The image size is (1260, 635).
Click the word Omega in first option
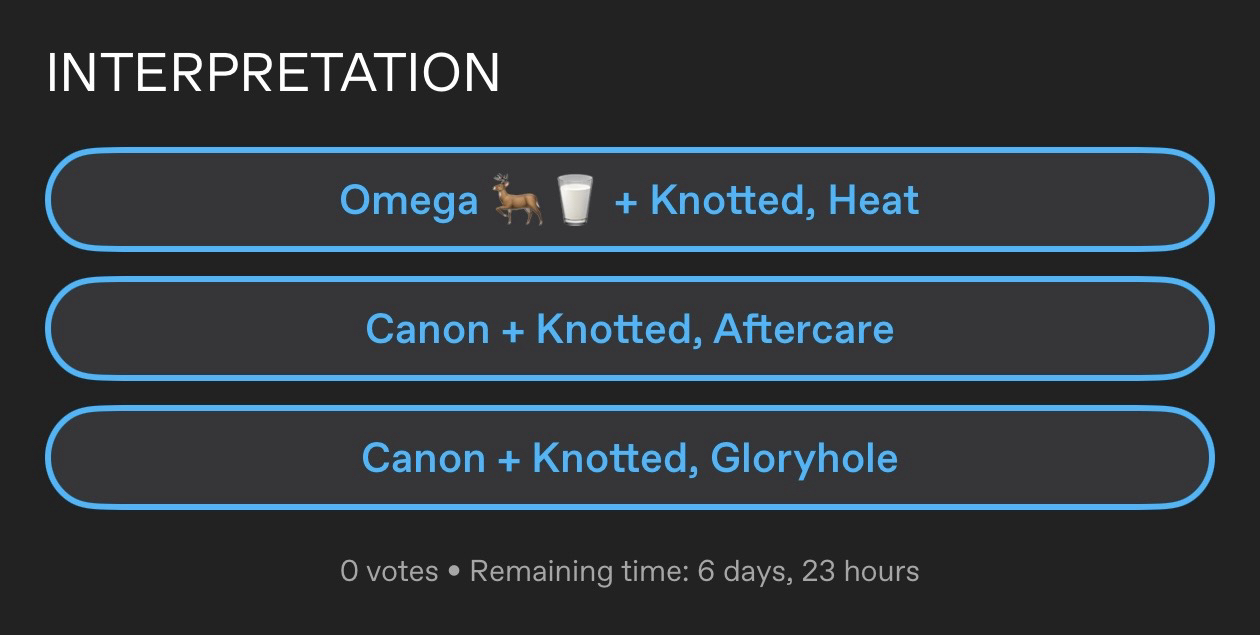[x=409, y=201]
